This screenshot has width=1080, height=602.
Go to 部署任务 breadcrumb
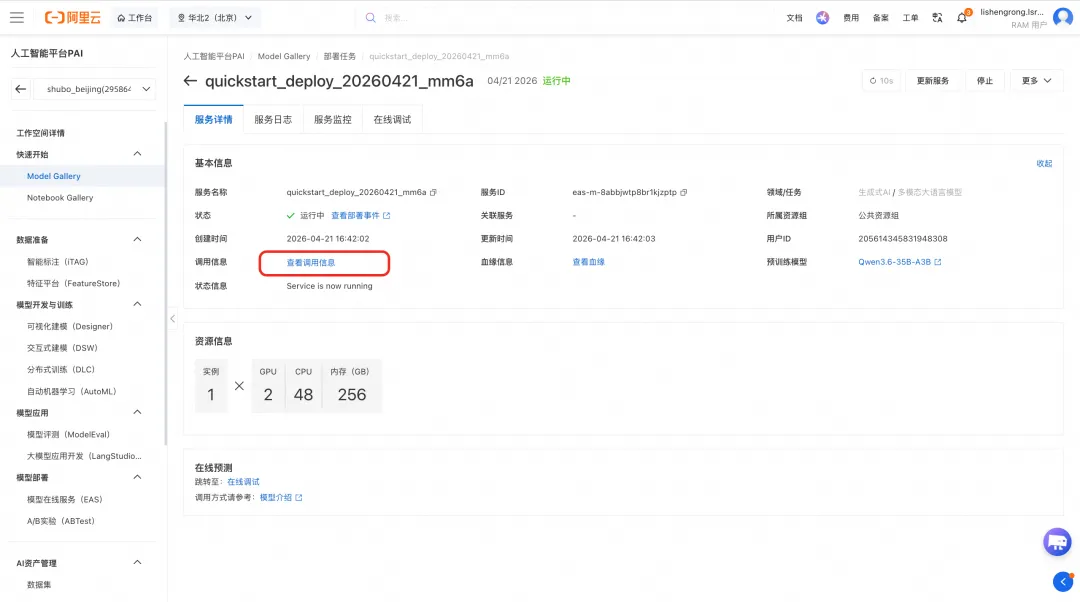pos(340,56)
